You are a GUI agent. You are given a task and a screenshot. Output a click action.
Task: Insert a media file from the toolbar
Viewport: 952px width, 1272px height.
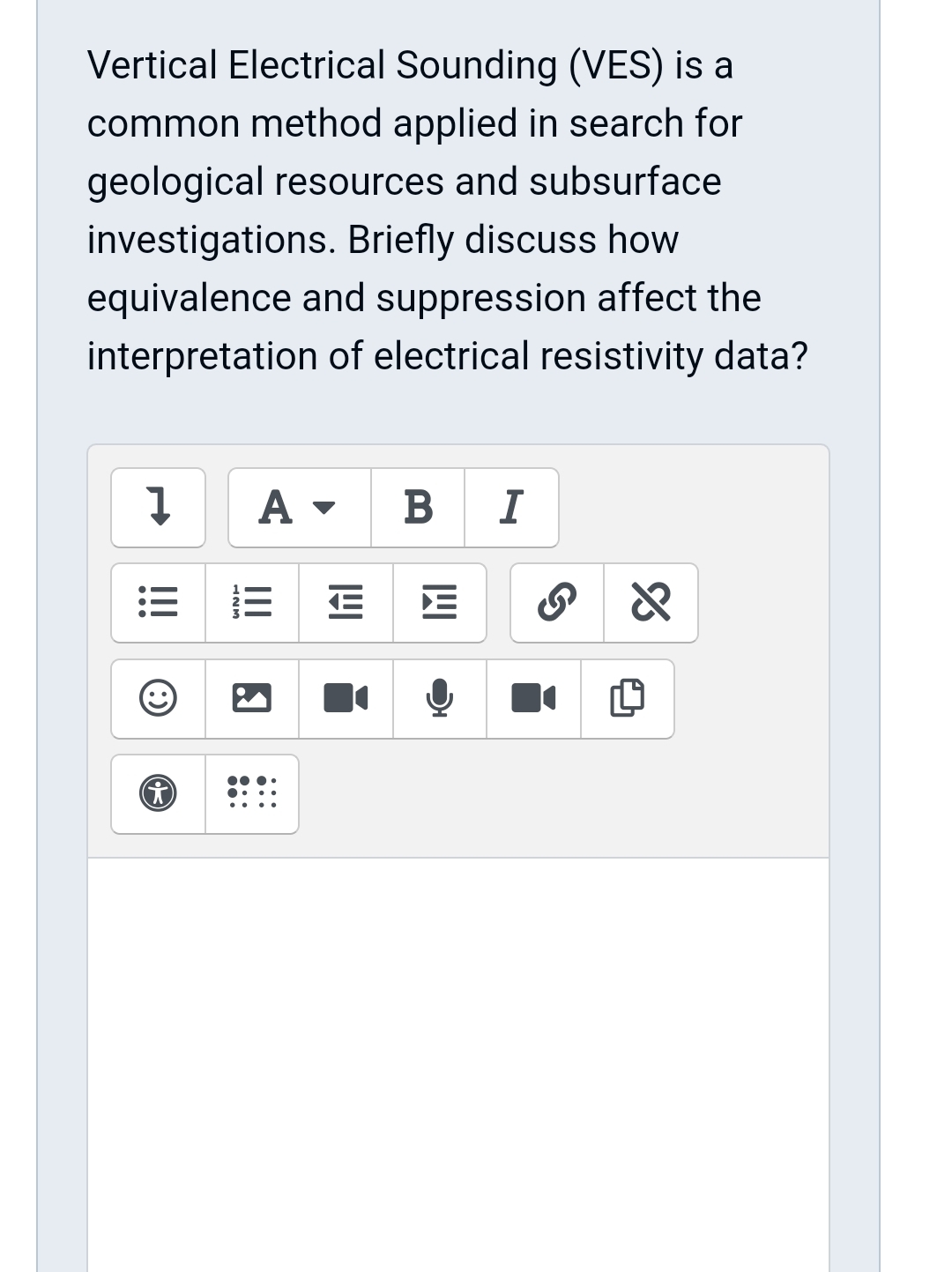pyautogui.click(x=346, y=699)
